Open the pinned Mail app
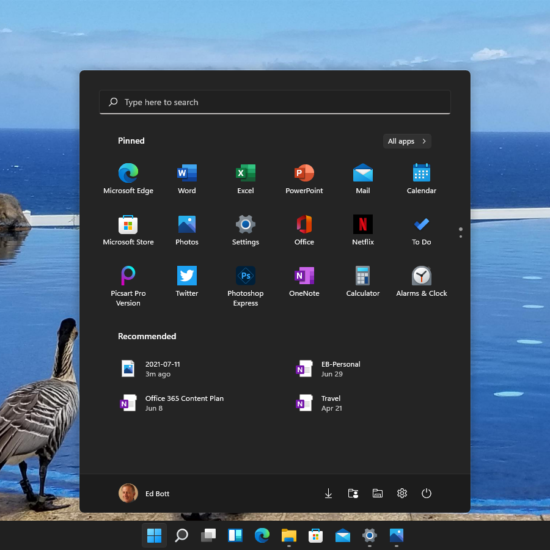This screenshot has height=550, width=550. [363, 179]
